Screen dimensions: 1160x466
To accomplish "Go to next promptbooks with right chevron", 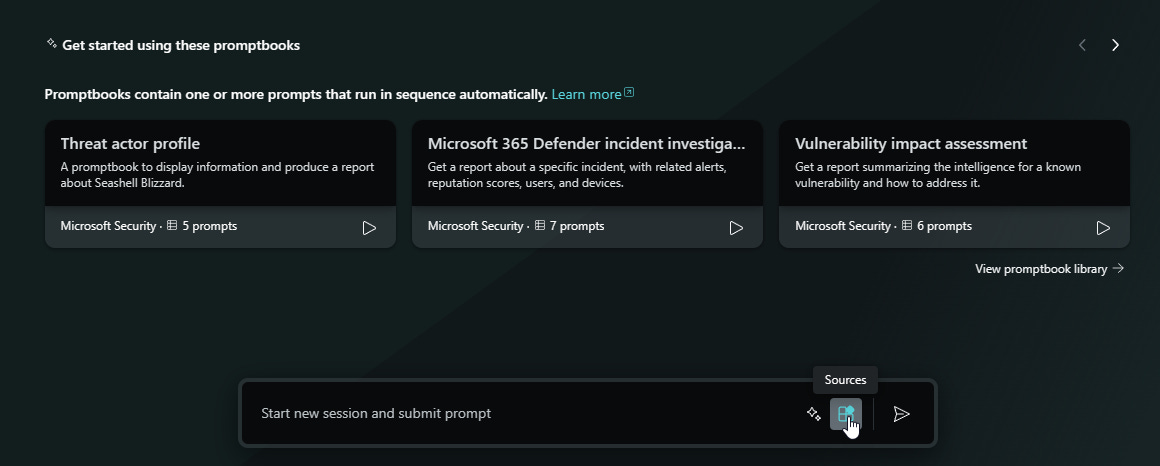I will [1116, 45].
